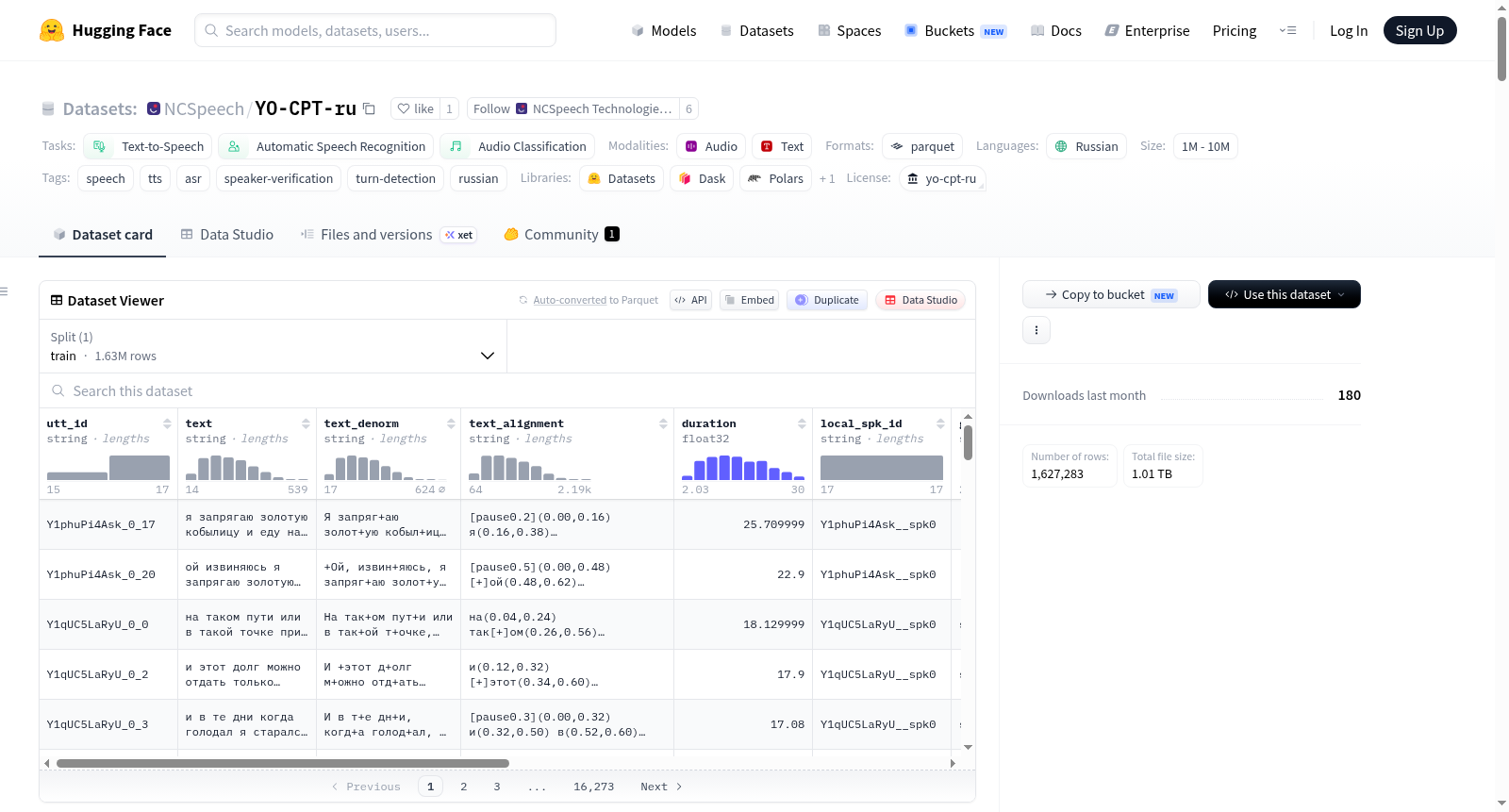Sort the utt_id column
The image size is (1509, 812).
pos(167,423)
